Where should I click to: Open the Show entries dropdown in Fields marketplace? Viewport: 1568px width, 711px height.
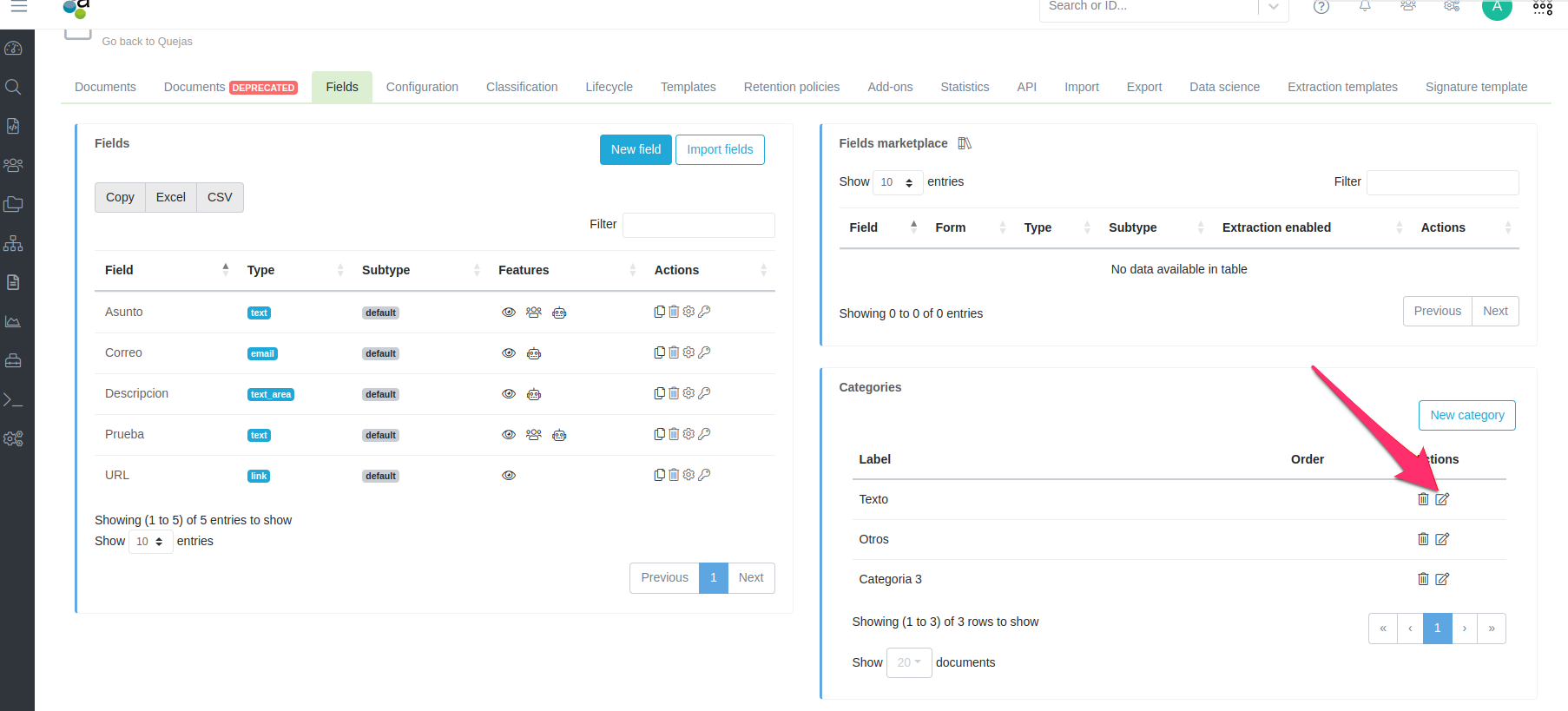(x=897, y=182)
